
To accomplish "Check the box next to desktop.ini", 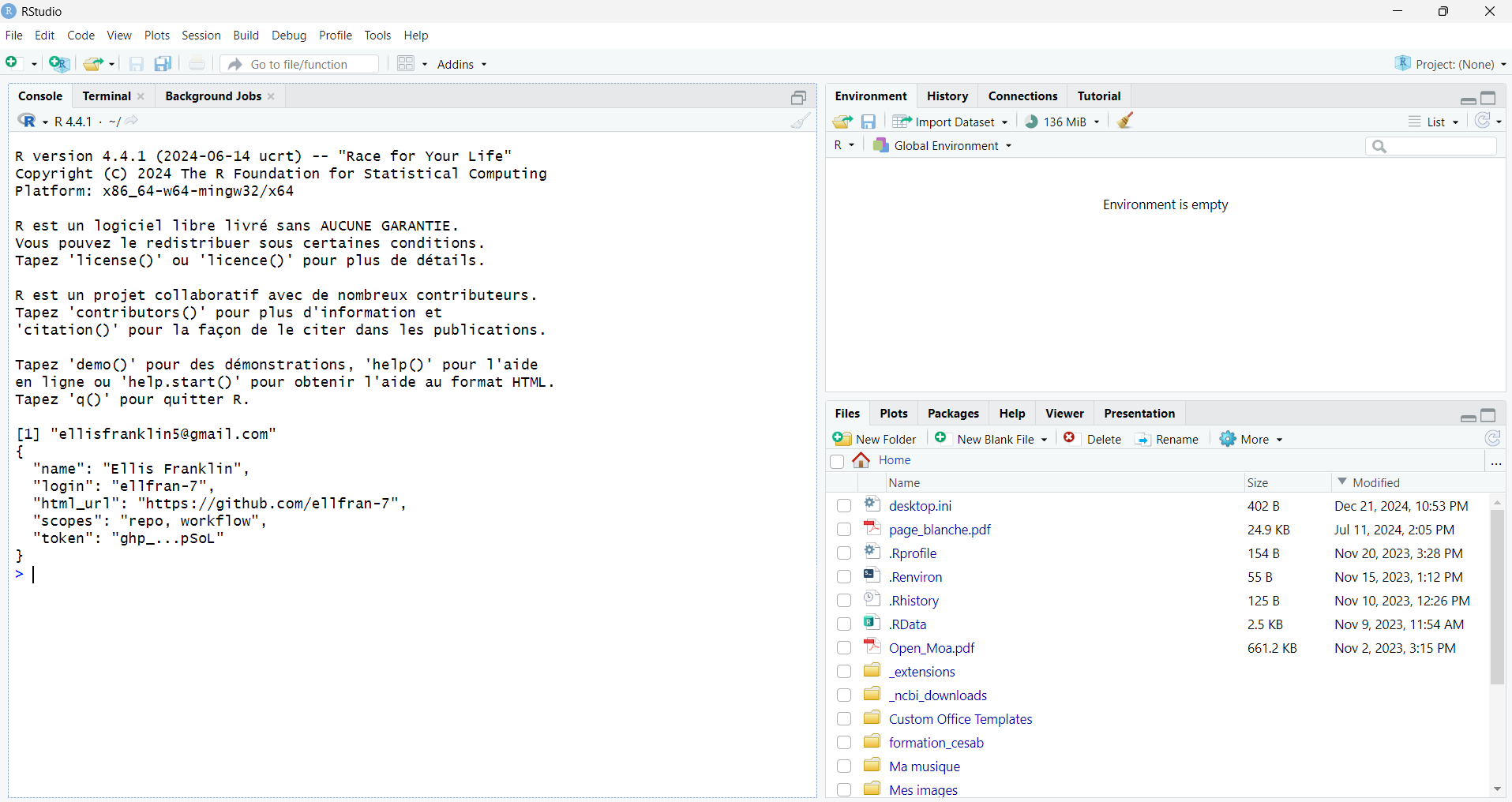I will pos(844,506).
